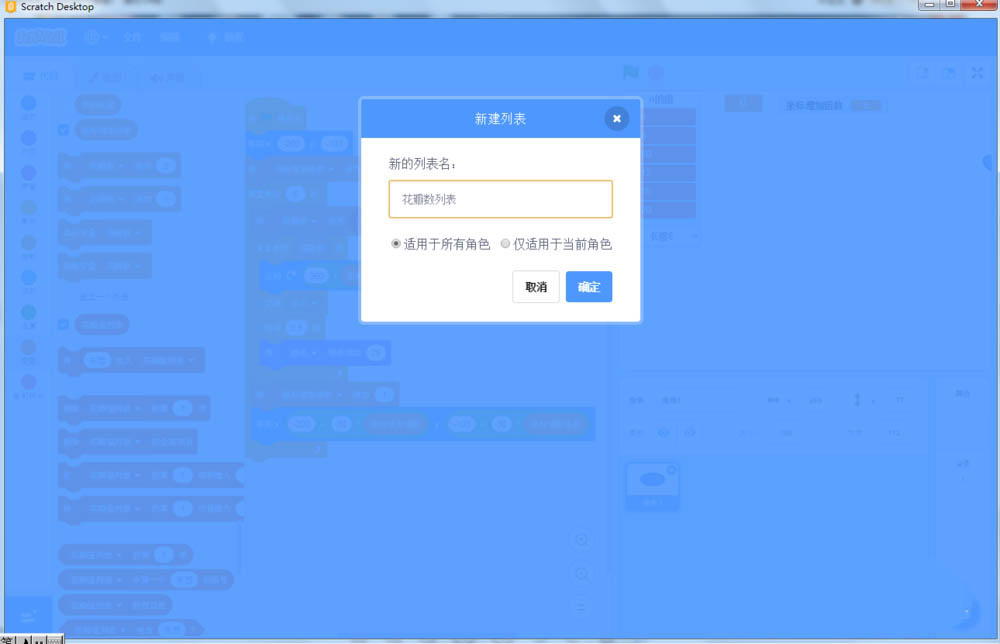Viewport: 1000px width, 644px height.
Task: Click the 花瓣数列表 list name input field
Action: [x=500, y=199]
